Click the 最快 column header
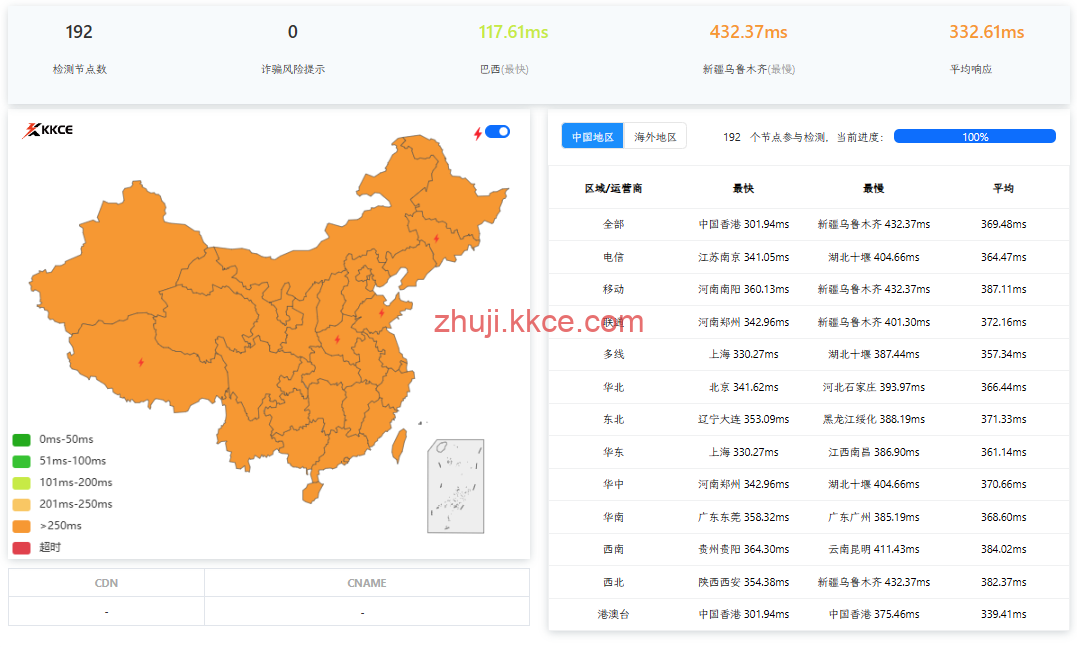Viewport: 1077px width, 648px height. [743, 188]
